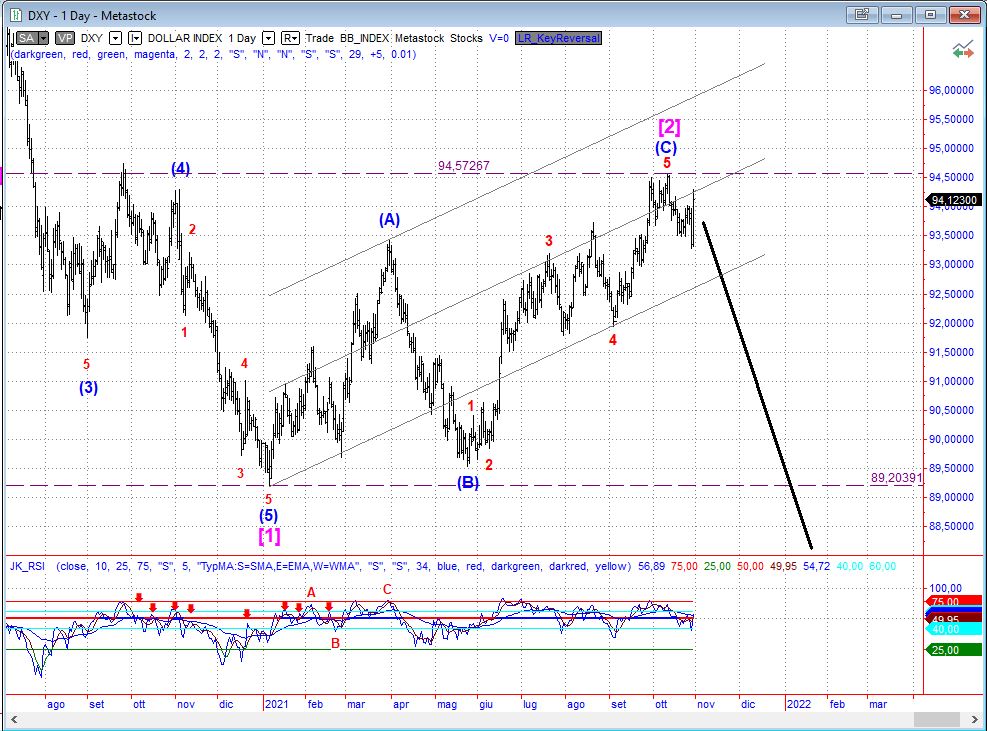This screenshot has height=731, width=987.
Task: Open the DXY symbol dropdown arrow
Action: [115, 38]
